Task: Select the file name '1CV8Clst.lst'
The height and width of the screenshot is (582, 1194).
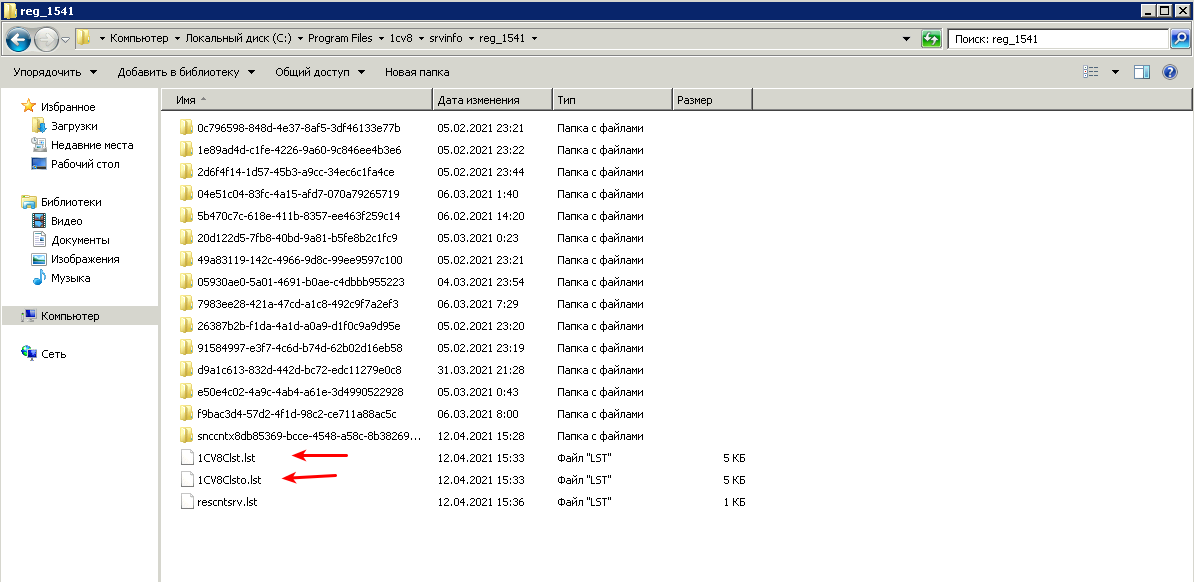Action: point(225,459)
